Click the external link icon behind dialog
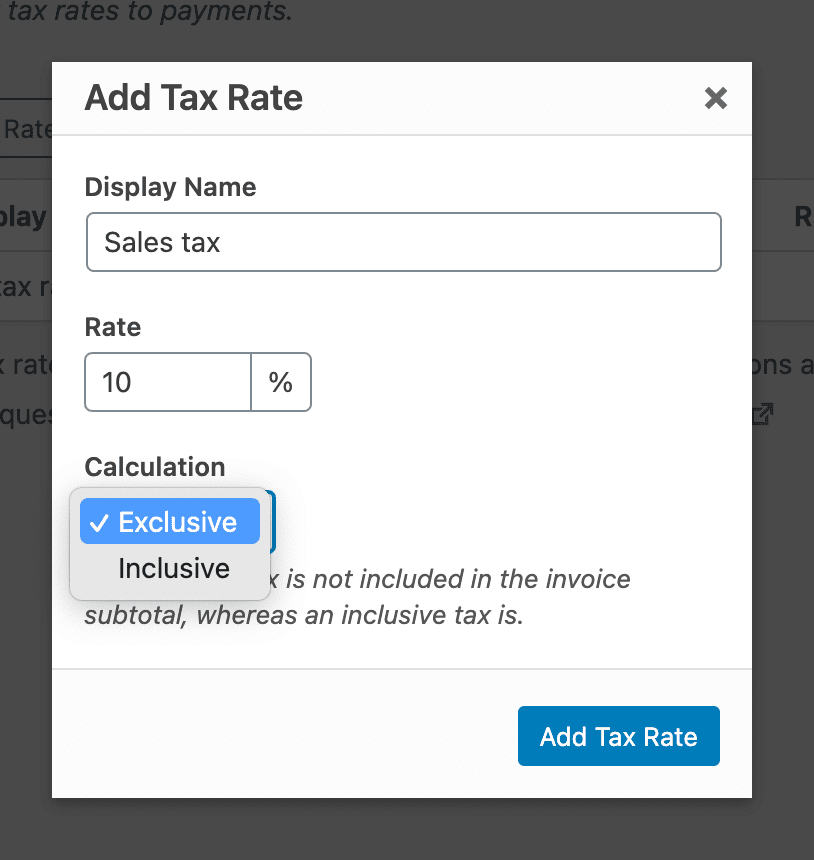The width and height of the screenshot is (814, 860). pos(763,413)
